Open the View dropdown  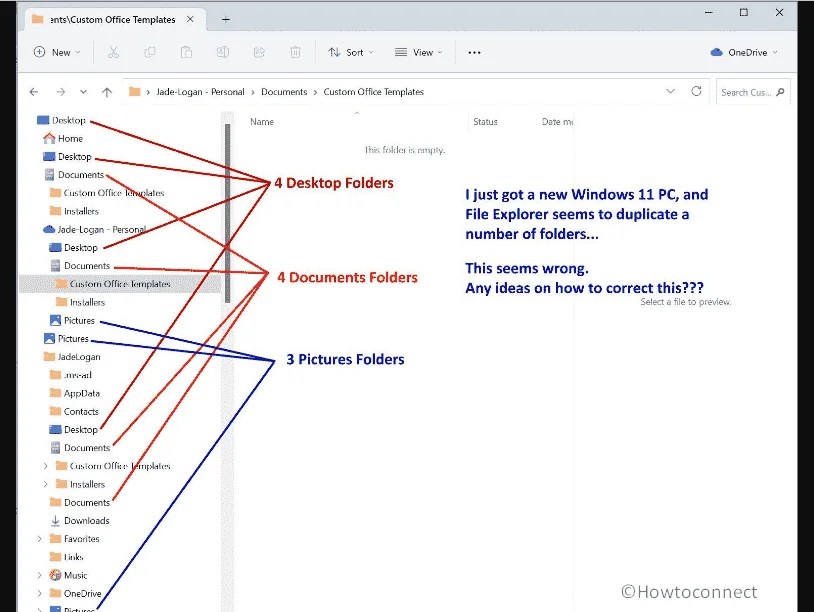pos(421,52)
